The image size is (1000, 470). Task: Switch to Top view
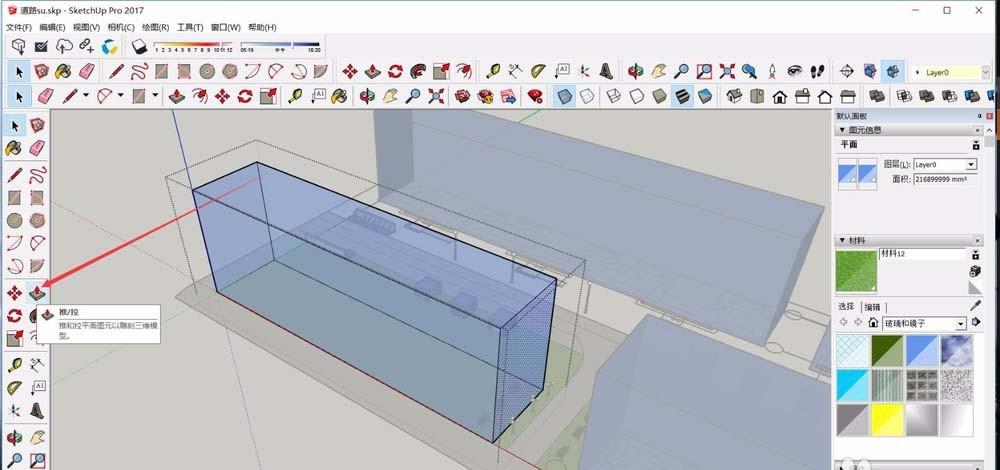[x=757, y=96]
